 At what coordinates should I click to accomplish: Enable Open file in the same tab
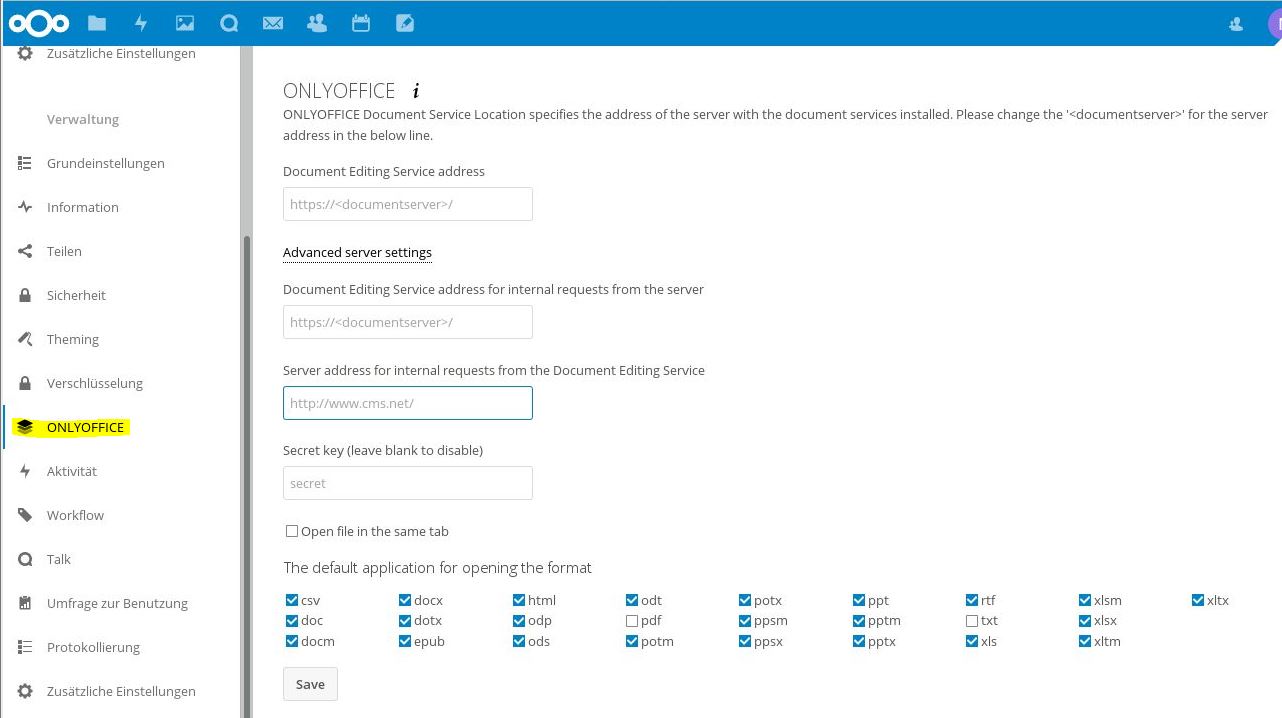pos(292,532)
